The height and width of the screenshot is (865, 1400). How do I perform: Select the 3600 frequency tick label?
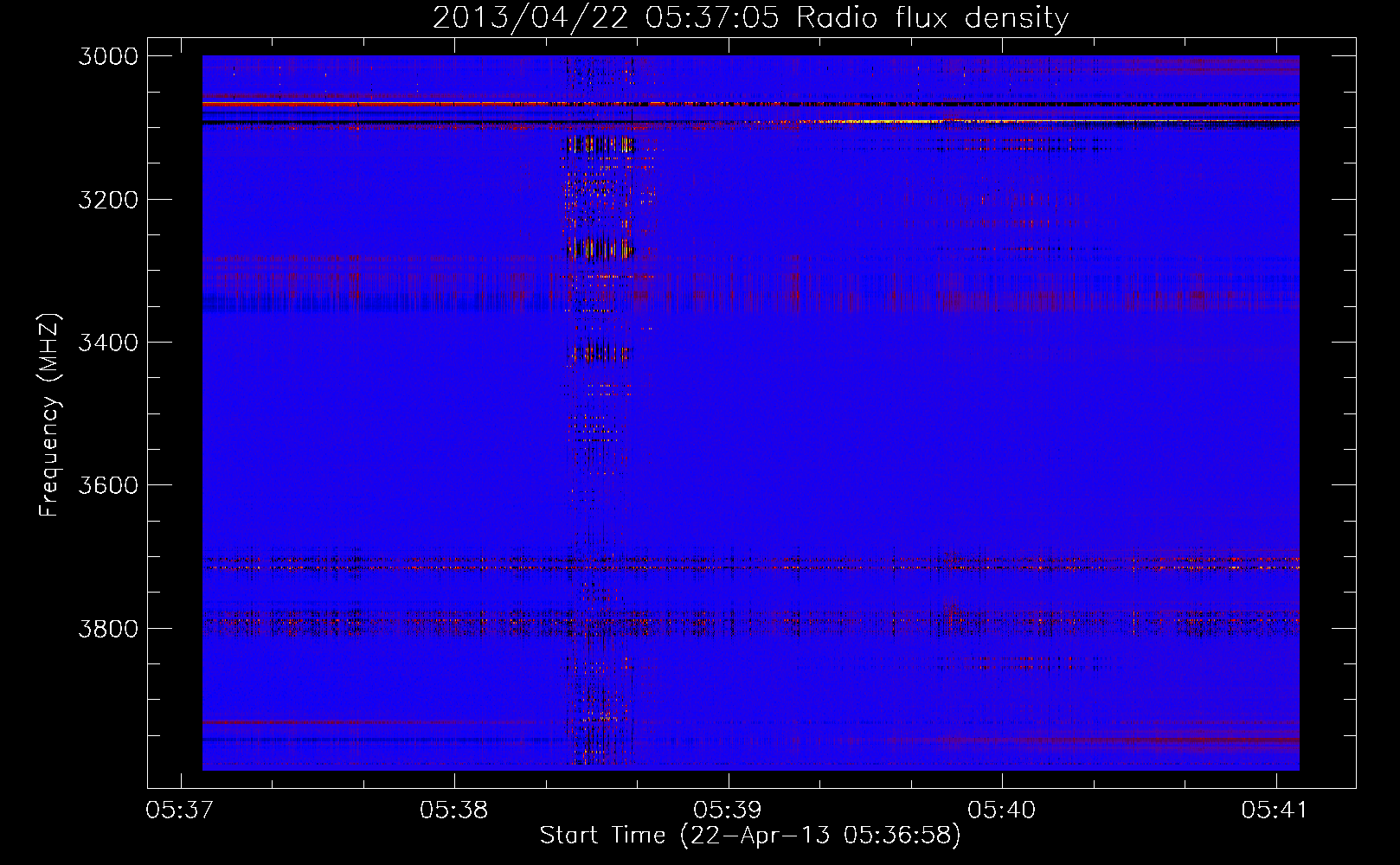(108, 485)
